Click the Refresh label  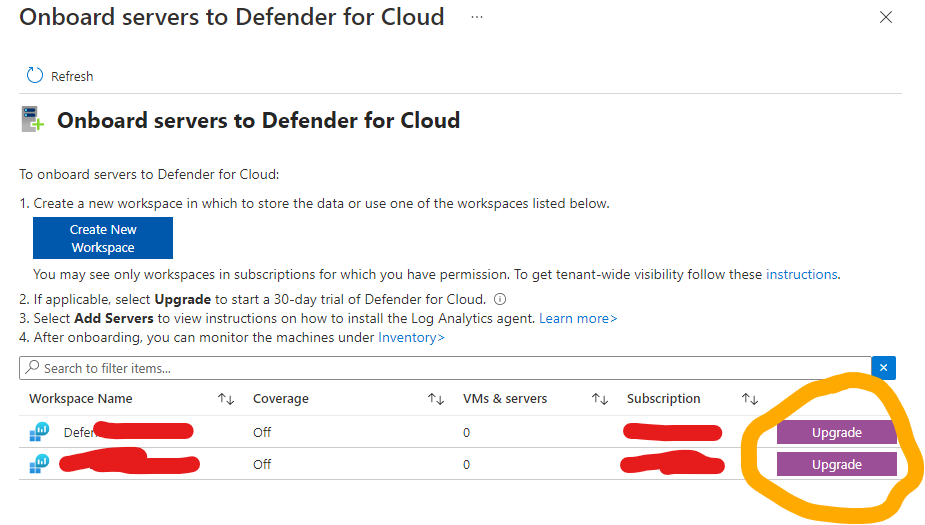72,76
